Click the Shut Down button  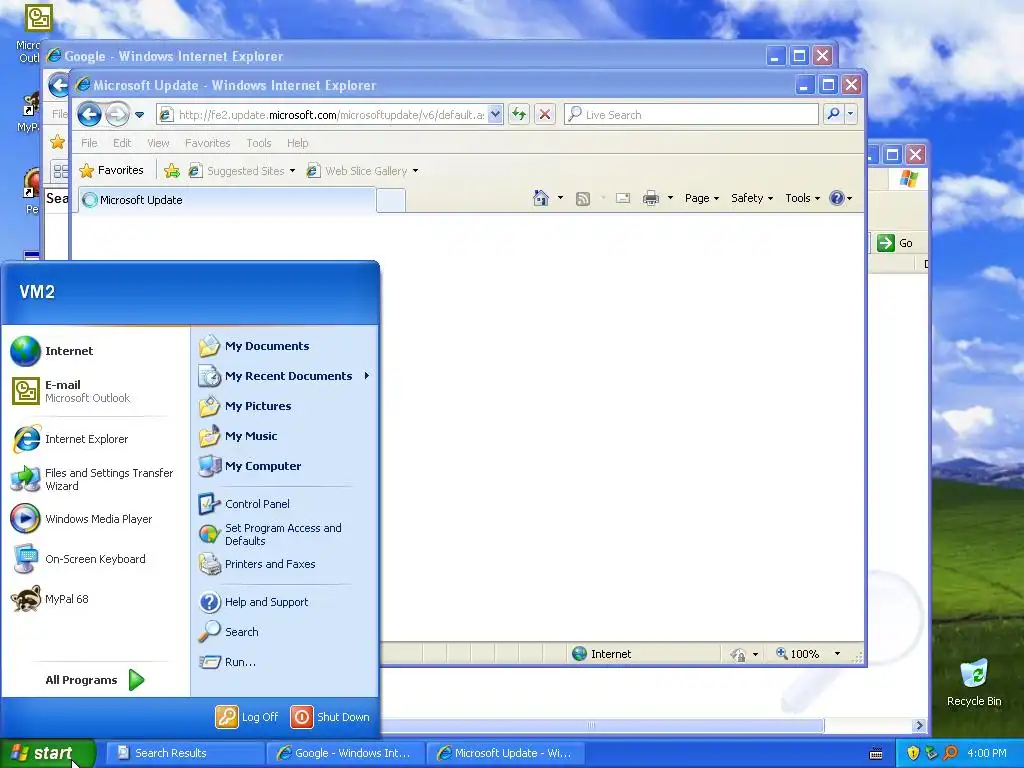[330, 716]
